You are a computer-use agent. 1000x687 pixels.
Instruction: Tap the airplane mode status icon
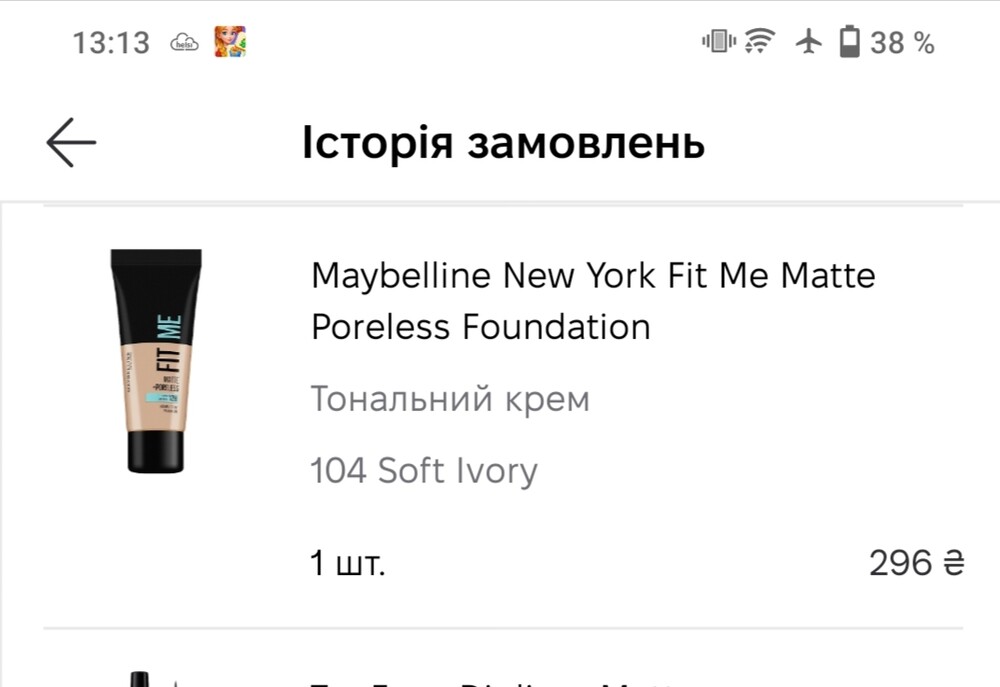pyautogui.click(x=808, y=42)
